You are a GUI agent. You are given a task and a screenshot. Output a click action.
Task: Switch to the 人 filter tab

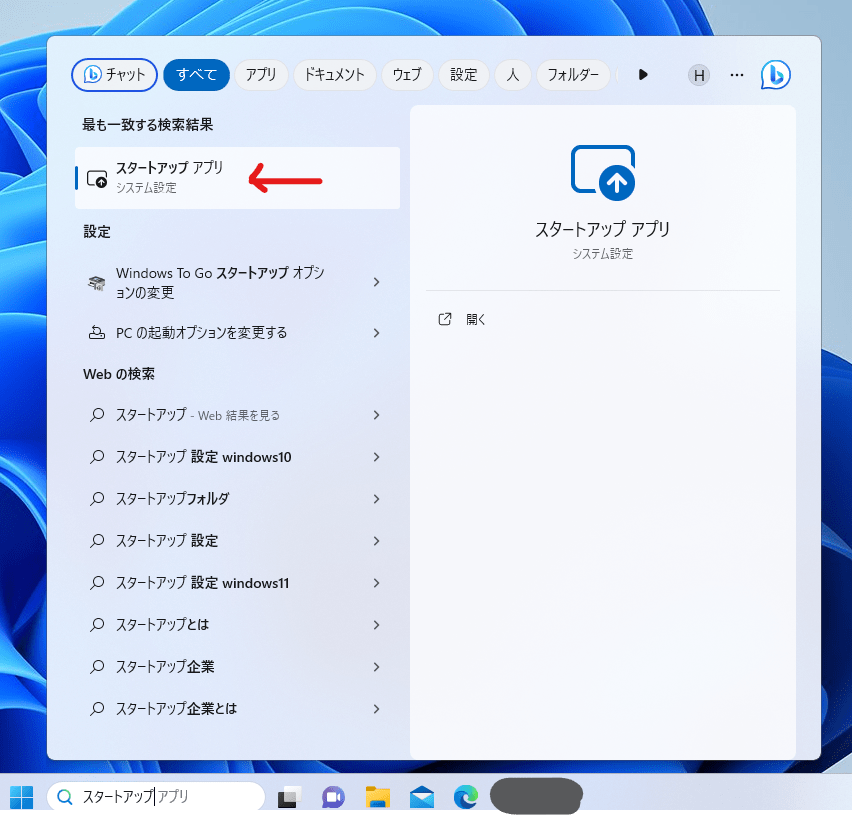click(x=512, y=75)
